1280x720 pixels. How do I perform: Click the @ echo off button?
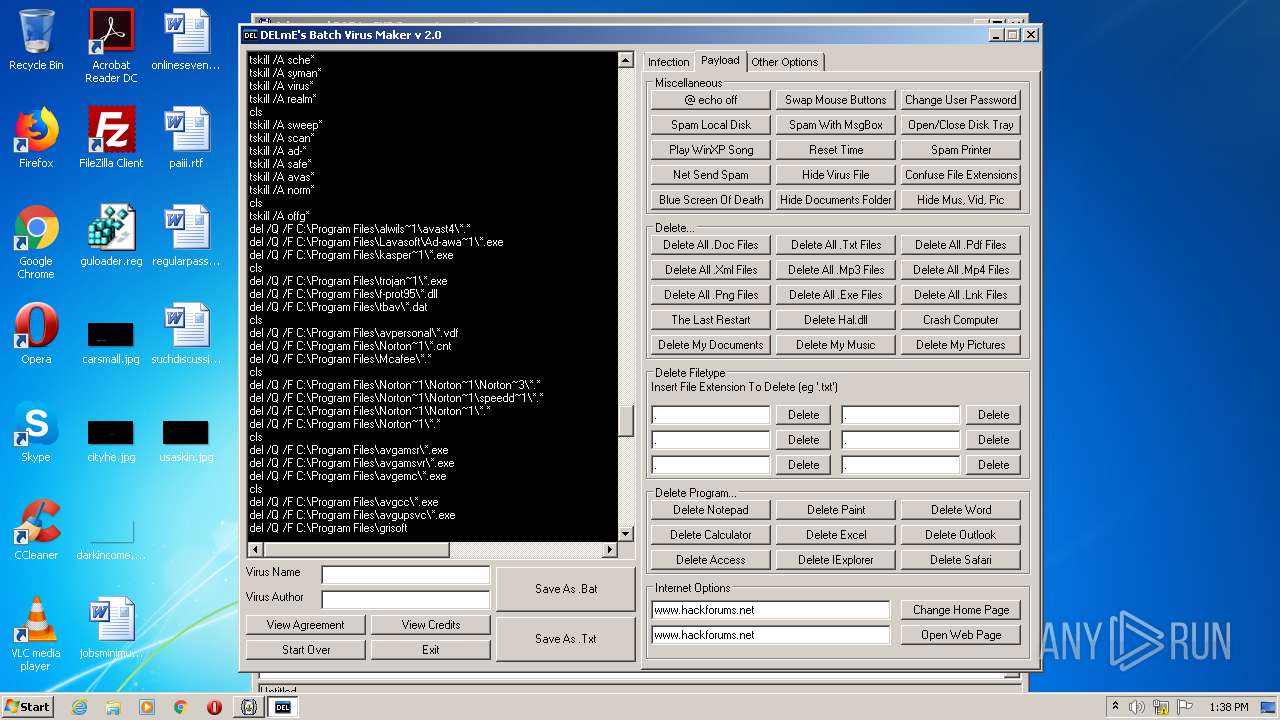coord(711,100)
